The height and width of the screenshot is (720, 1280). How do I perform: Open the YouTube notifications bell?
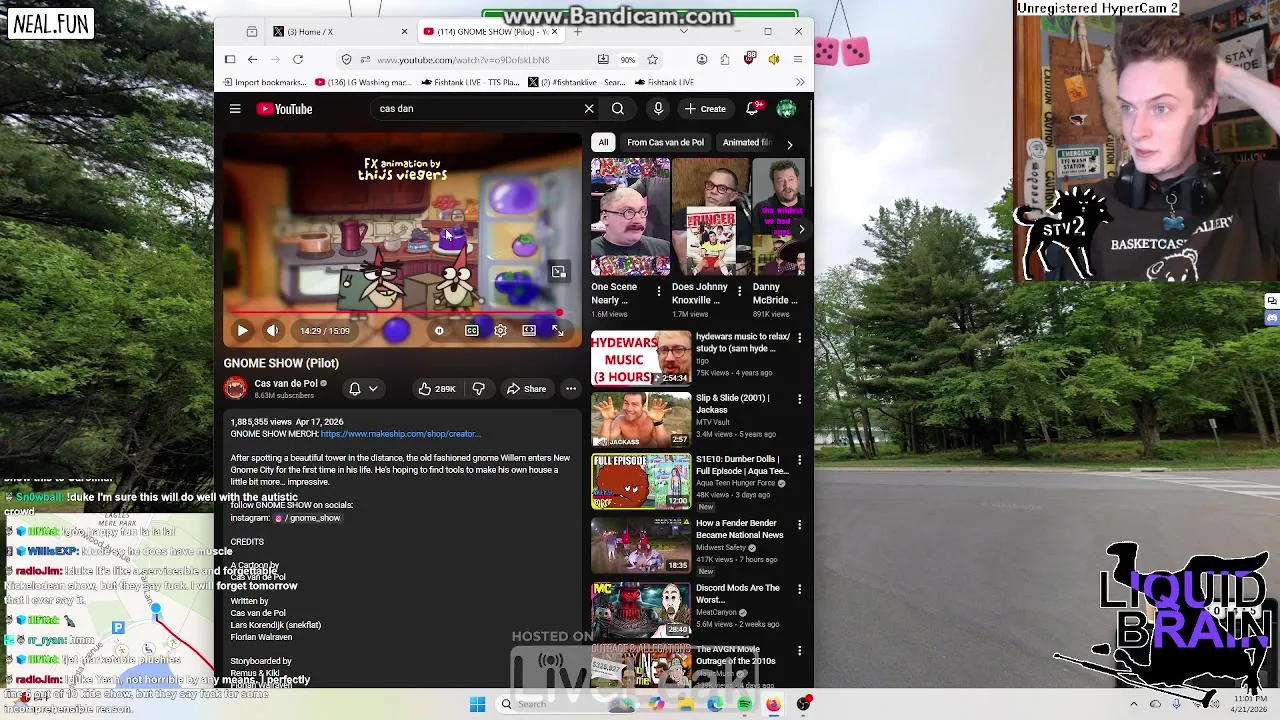coord(752,109)
